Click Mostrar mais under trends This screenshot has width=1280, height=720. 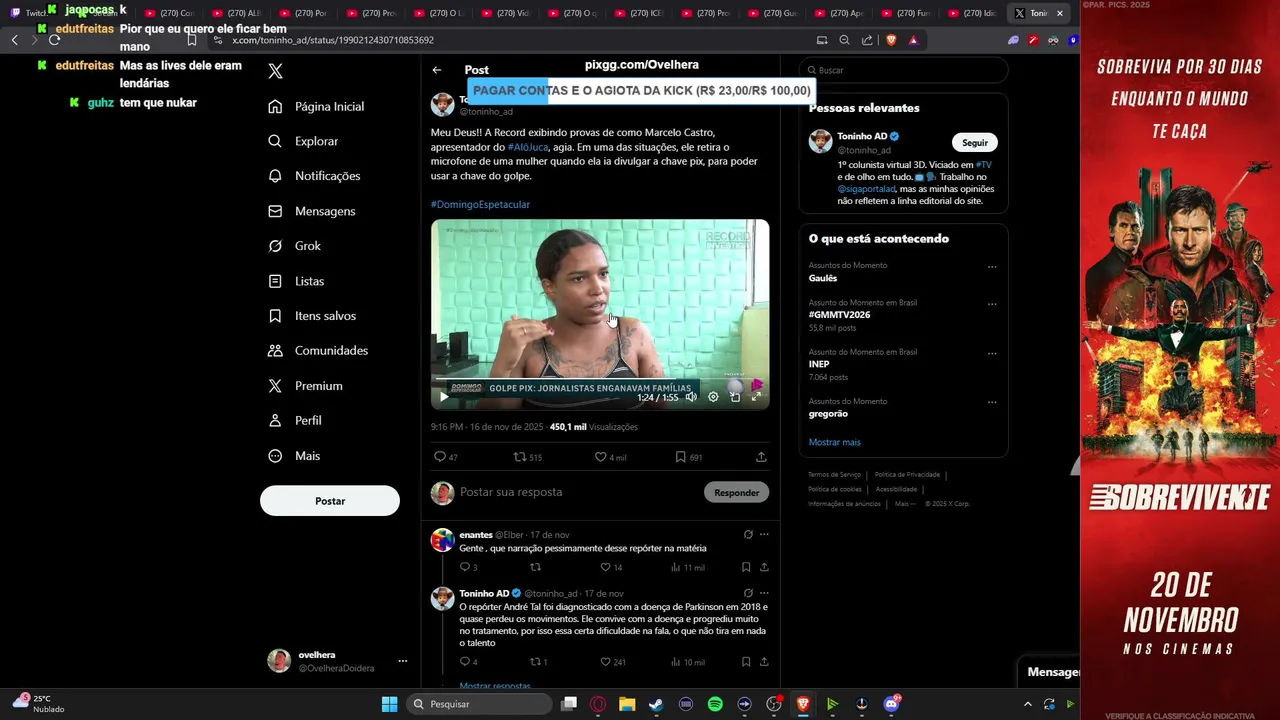tap(834, 442)
